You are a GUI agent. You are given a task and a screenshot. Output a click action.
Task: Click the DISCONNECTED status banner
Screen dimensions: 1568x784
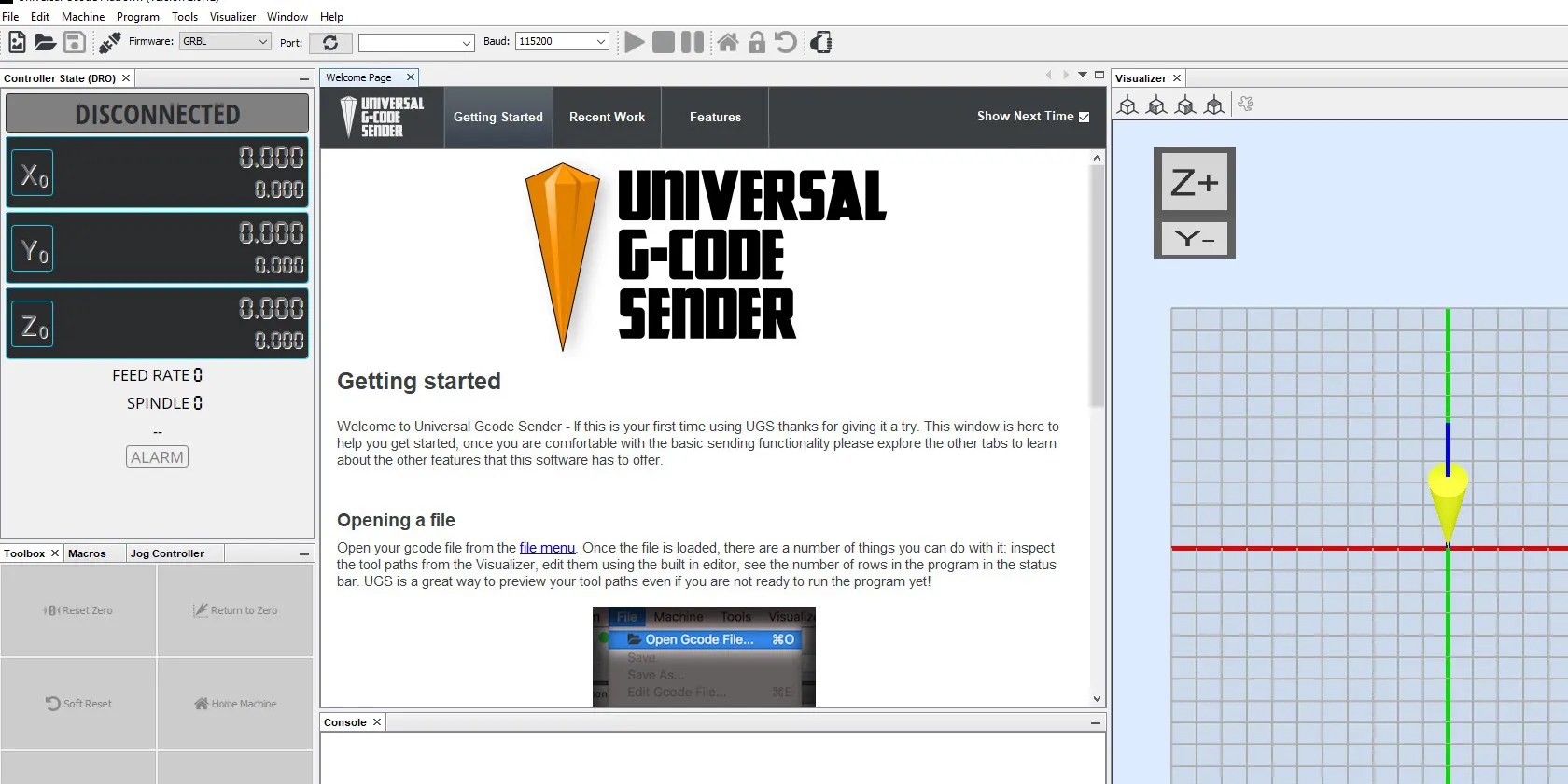pos(157,114)
